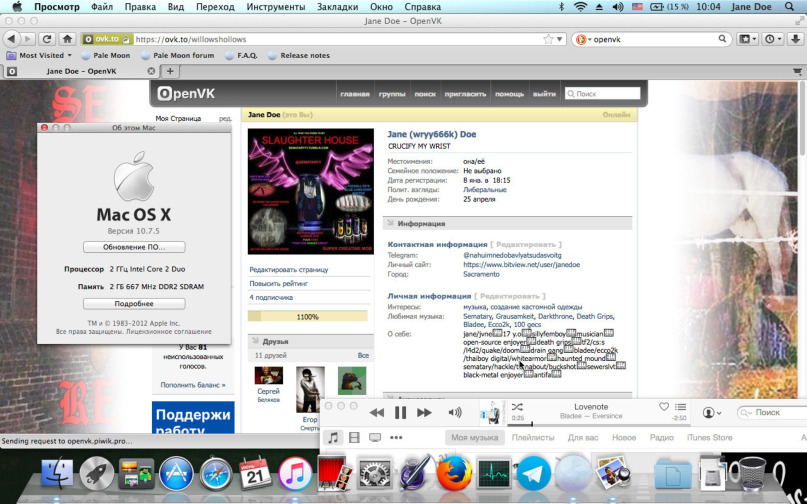Open the search engine selector dropdown
807x504 pixels.
tap(584, 39)
